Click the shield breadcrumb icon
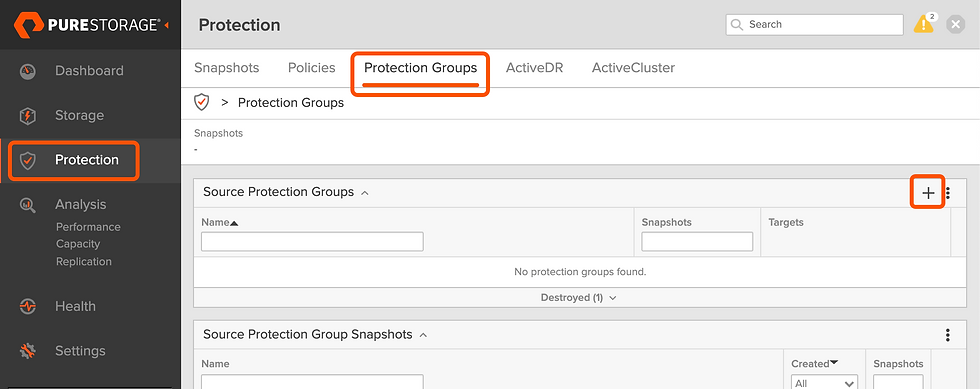The height and width of the screenshot is (389, 980). pos(201,103)
